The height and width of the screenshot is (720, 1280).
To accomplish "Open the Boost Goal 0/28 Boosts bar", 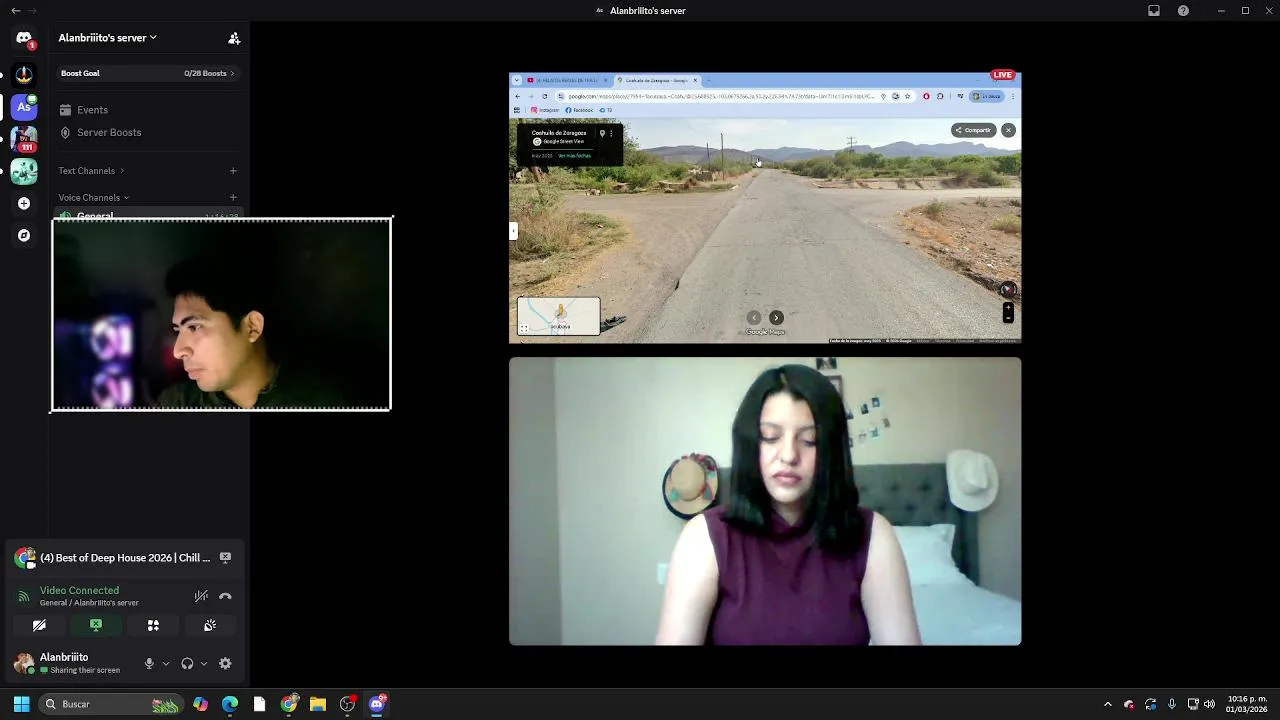I will pyautogui.click(x=148, y=73).
